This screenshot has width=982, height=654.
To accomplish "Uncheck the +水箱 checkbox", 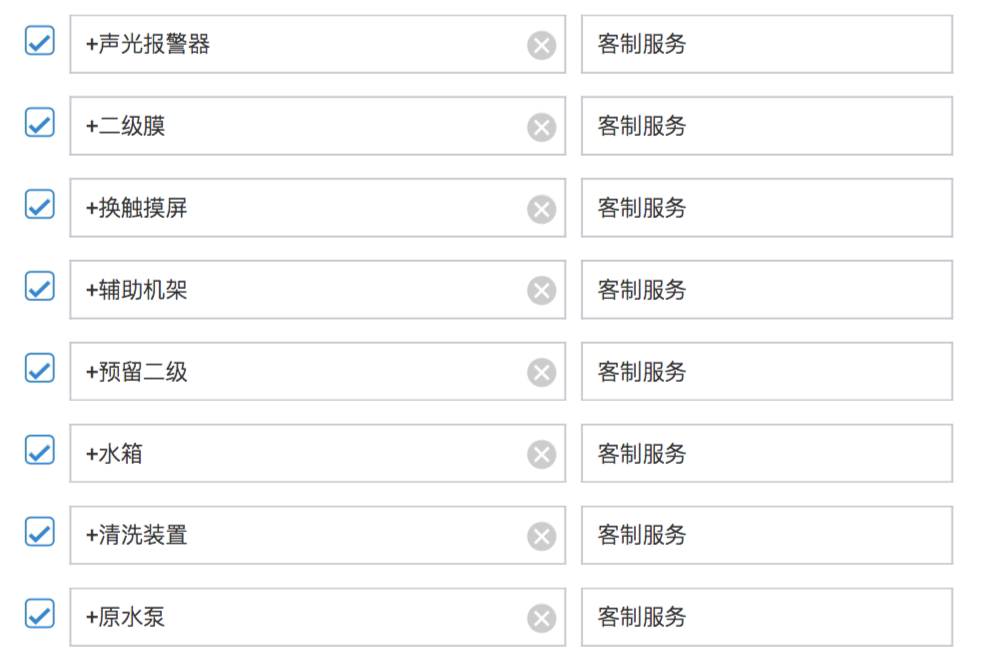I will [x=38, y=450].
